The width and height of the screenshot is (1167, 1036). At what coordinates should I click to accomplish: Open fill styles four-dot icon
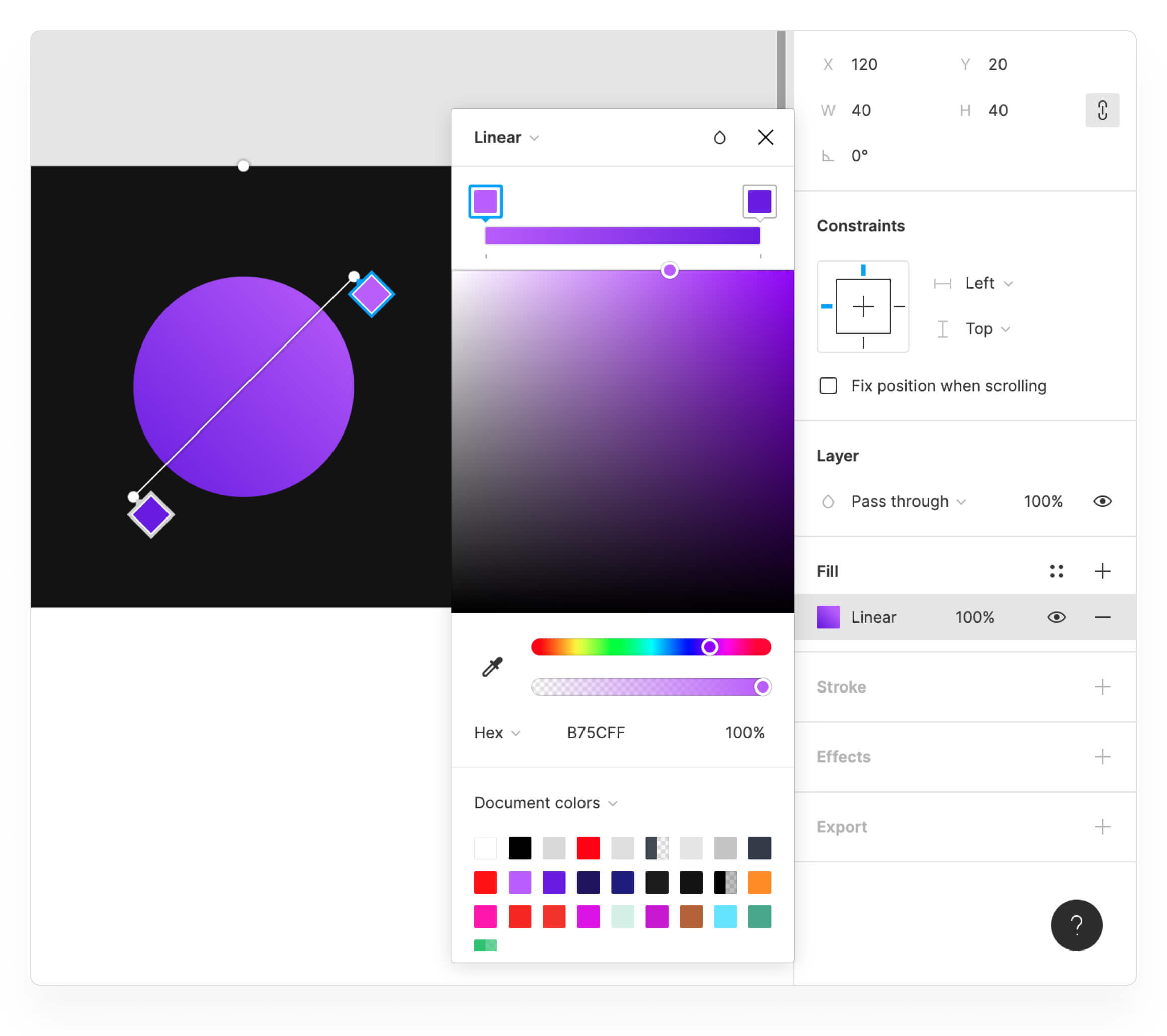tap(1056, 571)
